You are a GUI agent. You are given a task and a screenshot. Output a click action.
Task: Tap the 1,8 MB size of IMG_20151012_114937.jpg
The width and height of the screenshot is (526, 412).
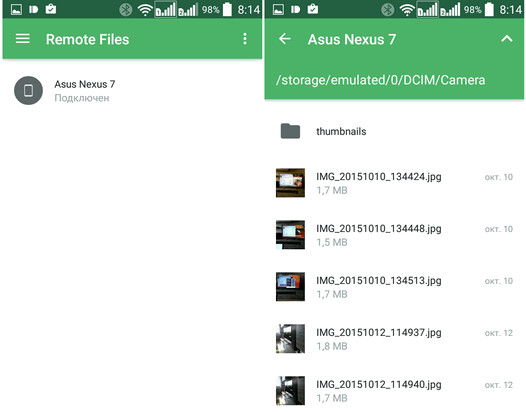pyautogui.click(x=332, y=346)
